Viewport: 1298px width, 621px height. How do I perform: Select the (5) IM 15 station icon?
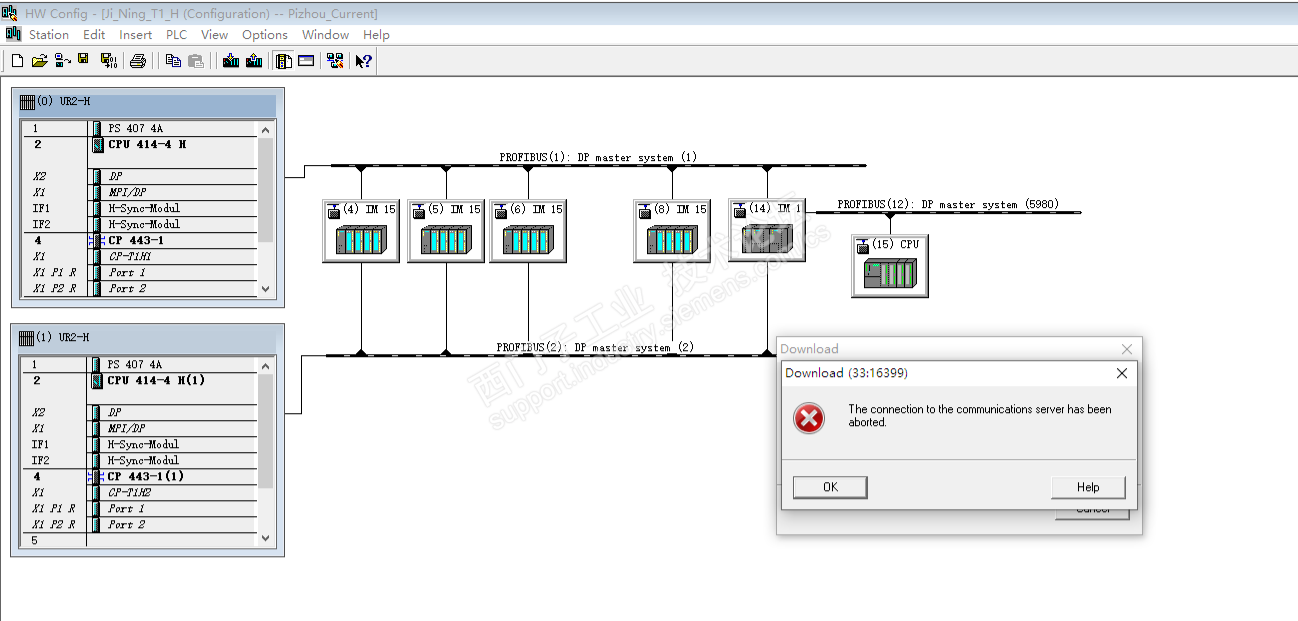pos(446,231)
